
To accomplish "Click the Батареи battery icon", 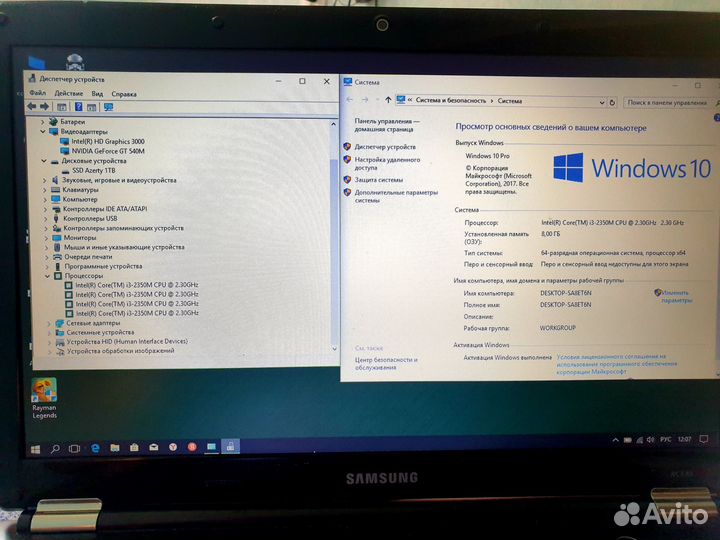I will coord(53,121).
